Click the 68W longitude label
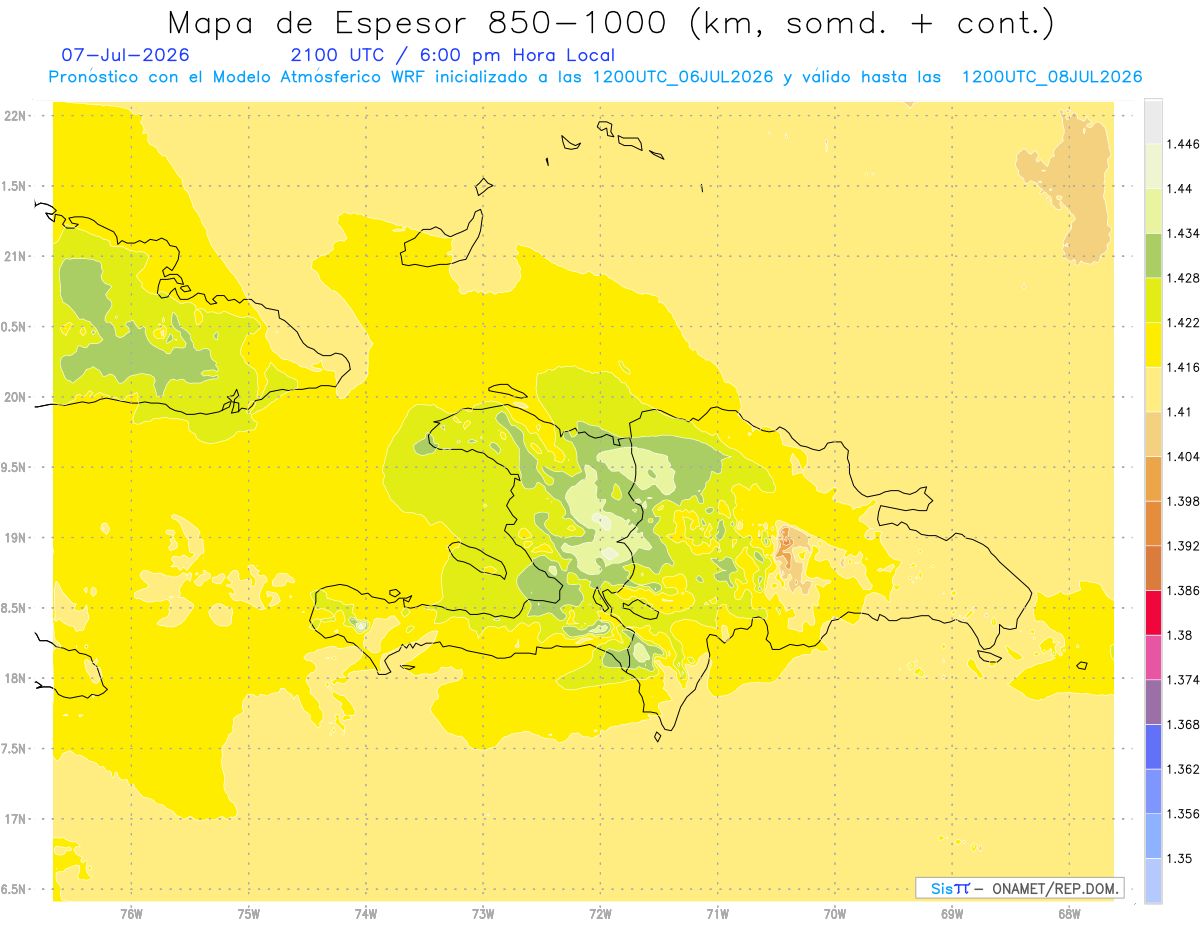Screen dimensions: 1200x927 pos(1069,913)
